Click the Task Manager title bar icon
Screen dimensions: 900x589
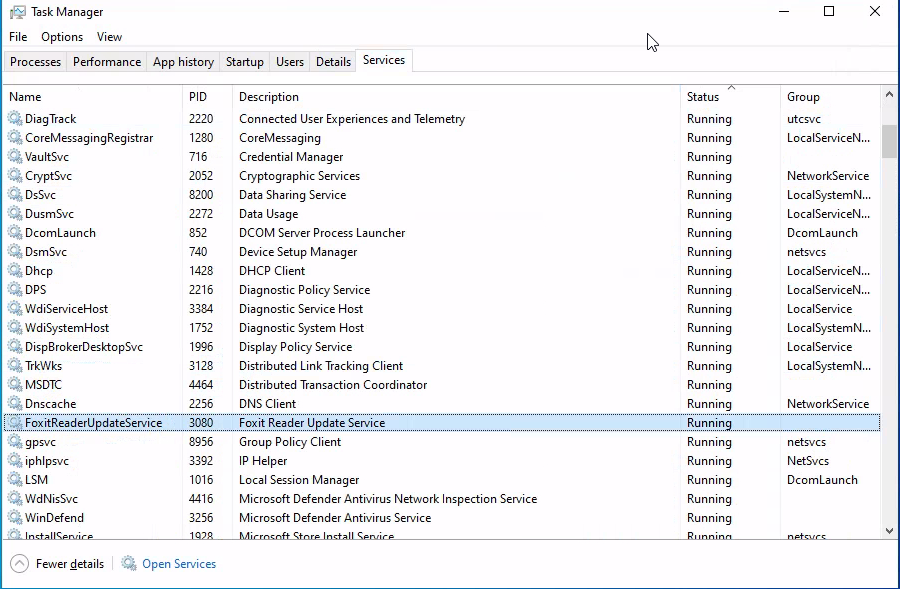(17, 12)
